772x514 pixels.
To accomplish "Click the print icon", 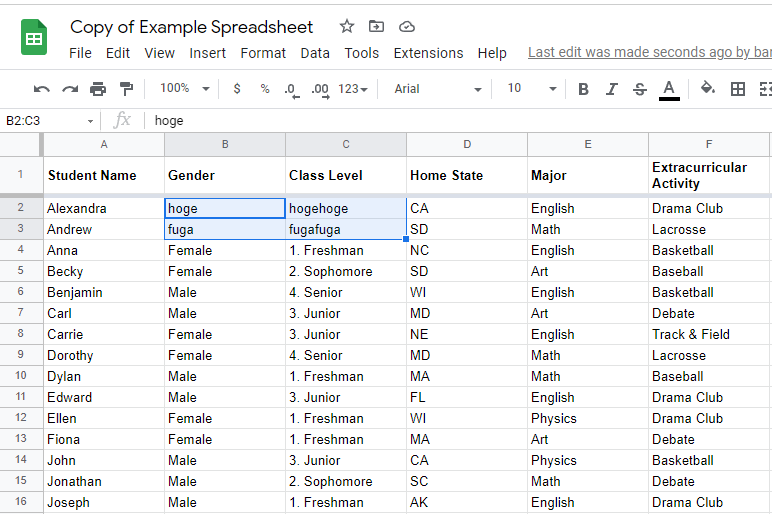I will click(98, 89).
